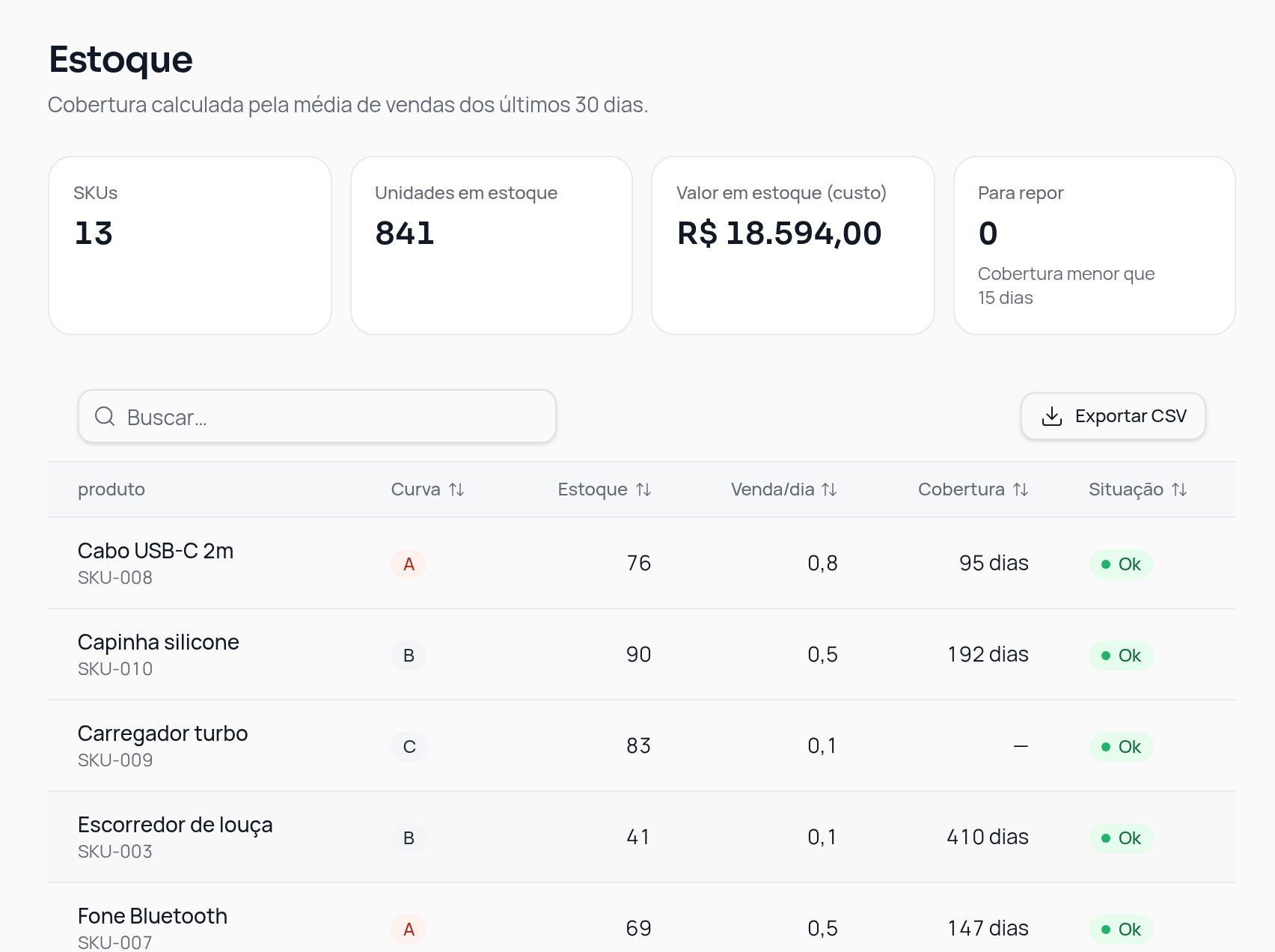This screenshot has height=952, width=1275.
Task: Sort by Cobertura column arrows icon
Action: coord(1021,489)
